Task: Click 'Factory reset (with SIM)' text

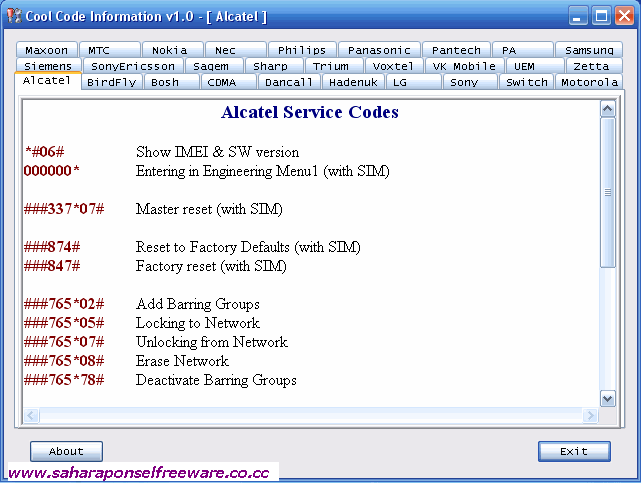Action: [x=211, y=266]
